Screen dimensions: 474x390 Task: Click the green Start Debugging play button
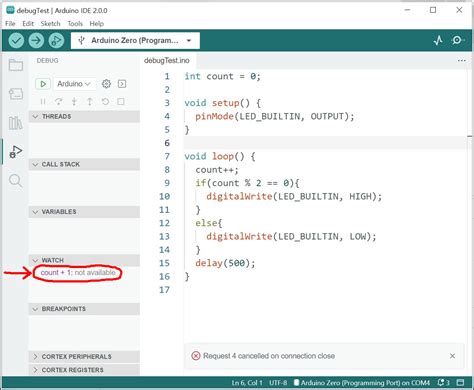[43, 84]
